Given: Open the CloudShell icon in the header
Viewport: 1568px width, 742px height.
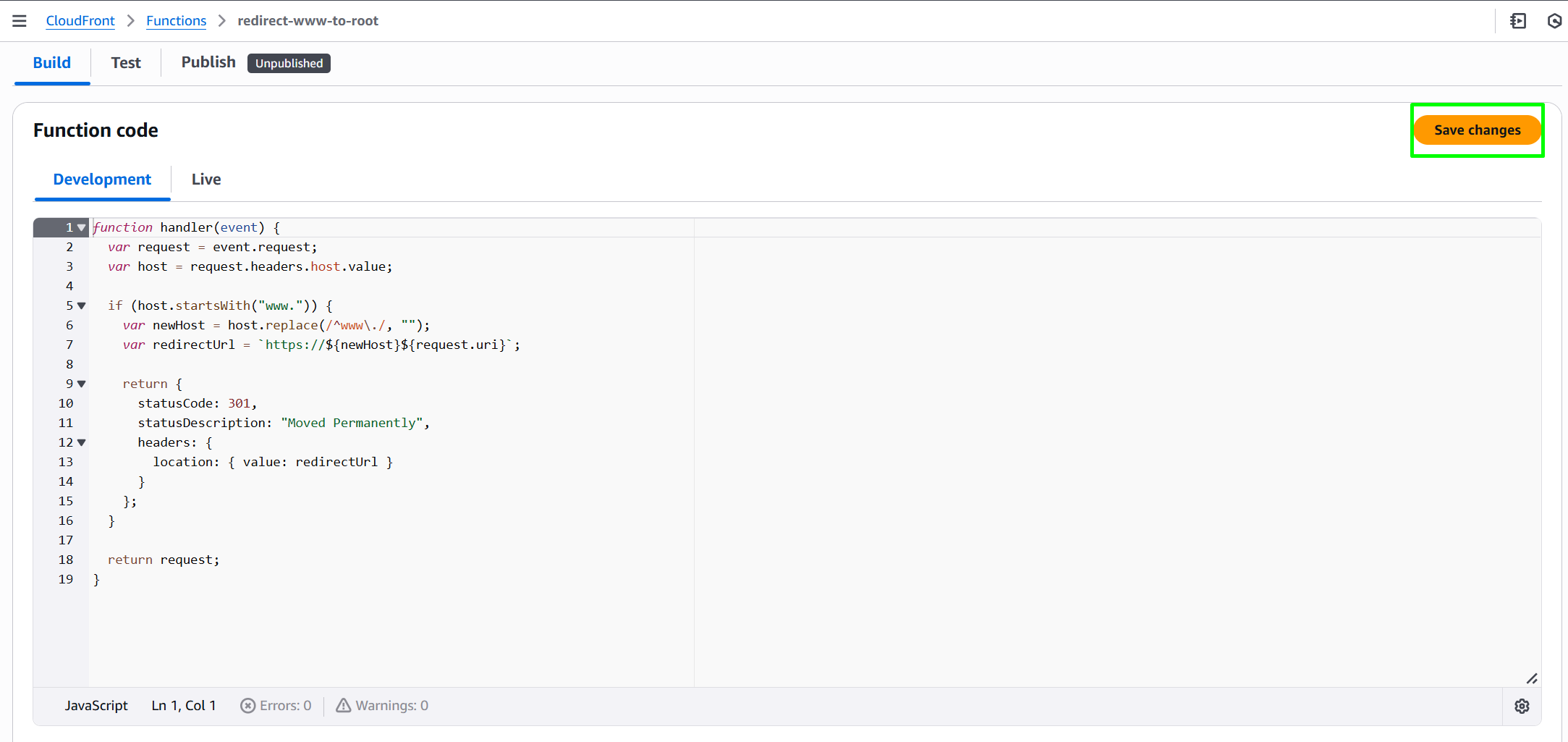Looking at the screenshot, I should coord(1518,21).
